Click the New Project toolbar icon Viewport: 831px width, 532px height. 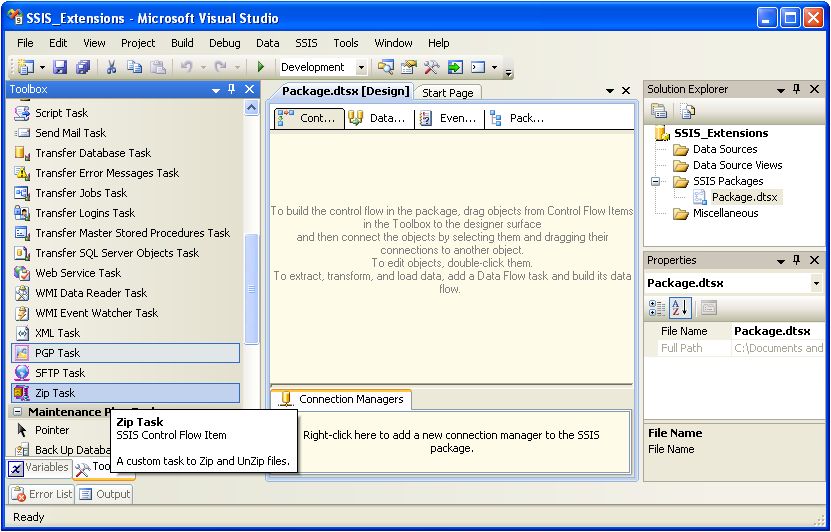click(25, 67)
